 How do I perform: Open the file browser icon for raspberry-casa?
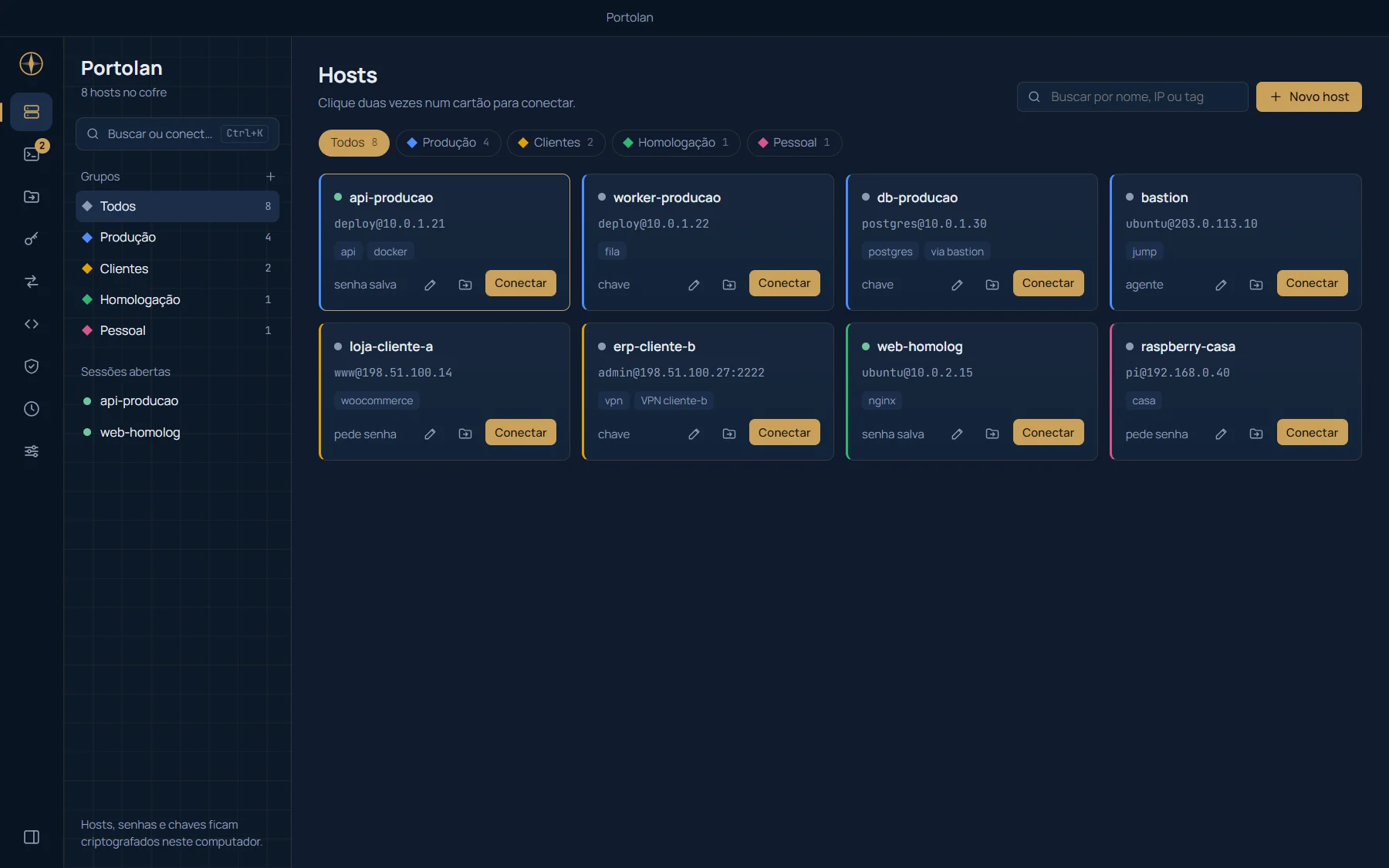pos(1256,434)
